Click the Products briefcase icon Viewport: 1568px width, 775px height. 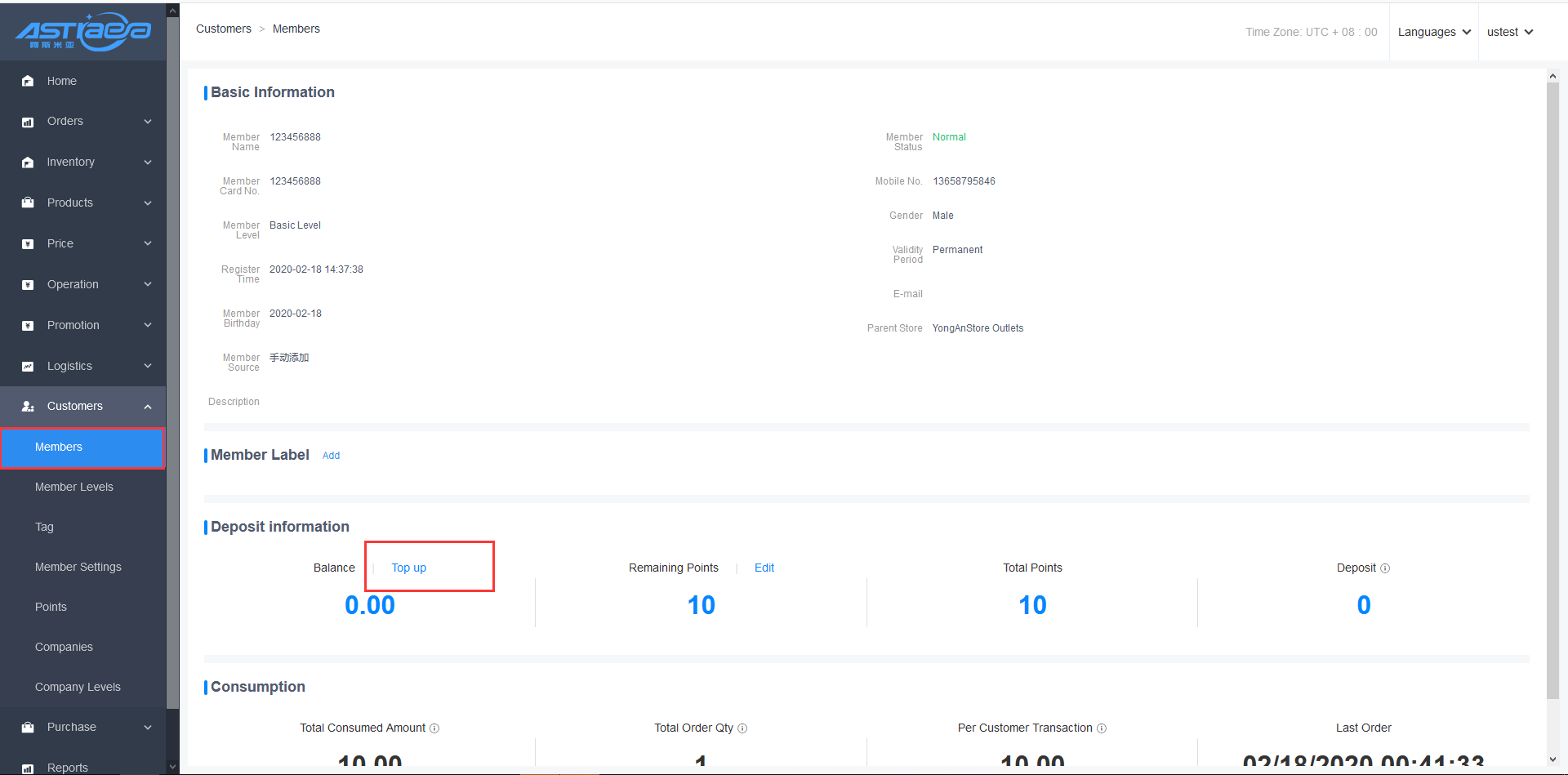28,203
